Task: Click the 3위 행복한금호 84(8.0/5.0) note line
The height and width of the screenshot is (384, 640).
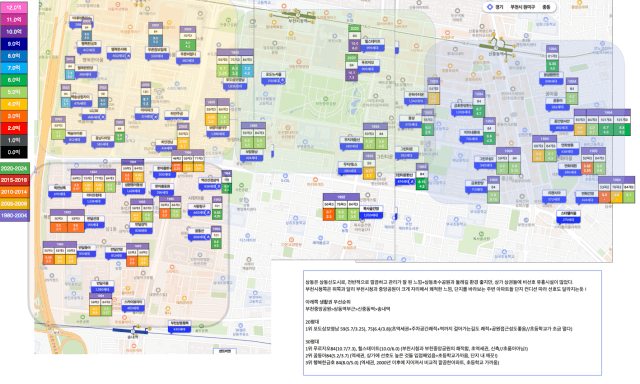Action: 402,362
